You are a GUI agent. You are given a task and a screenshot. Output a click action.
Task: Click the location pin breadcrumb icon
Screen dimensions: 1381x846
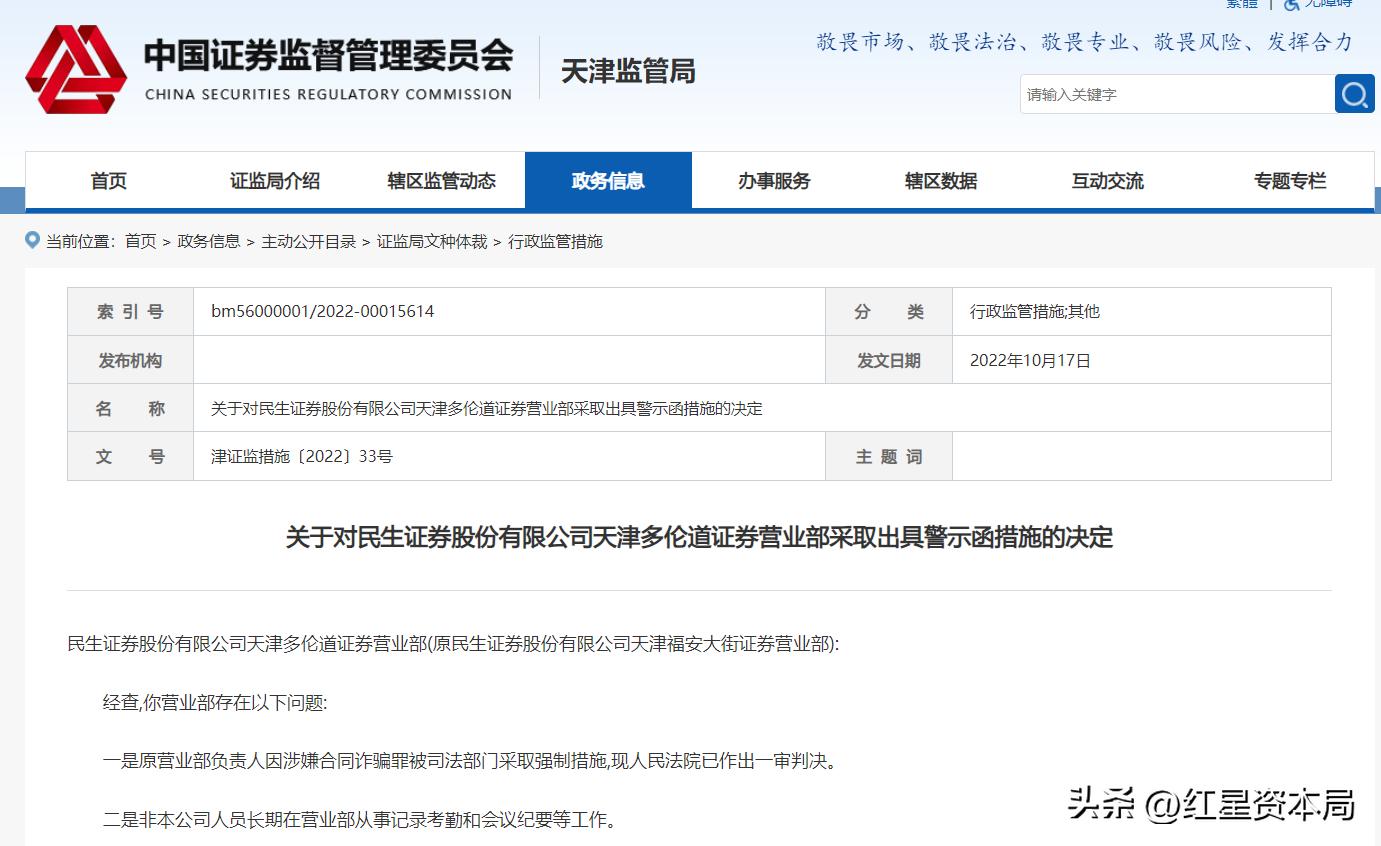coord(32,241)
